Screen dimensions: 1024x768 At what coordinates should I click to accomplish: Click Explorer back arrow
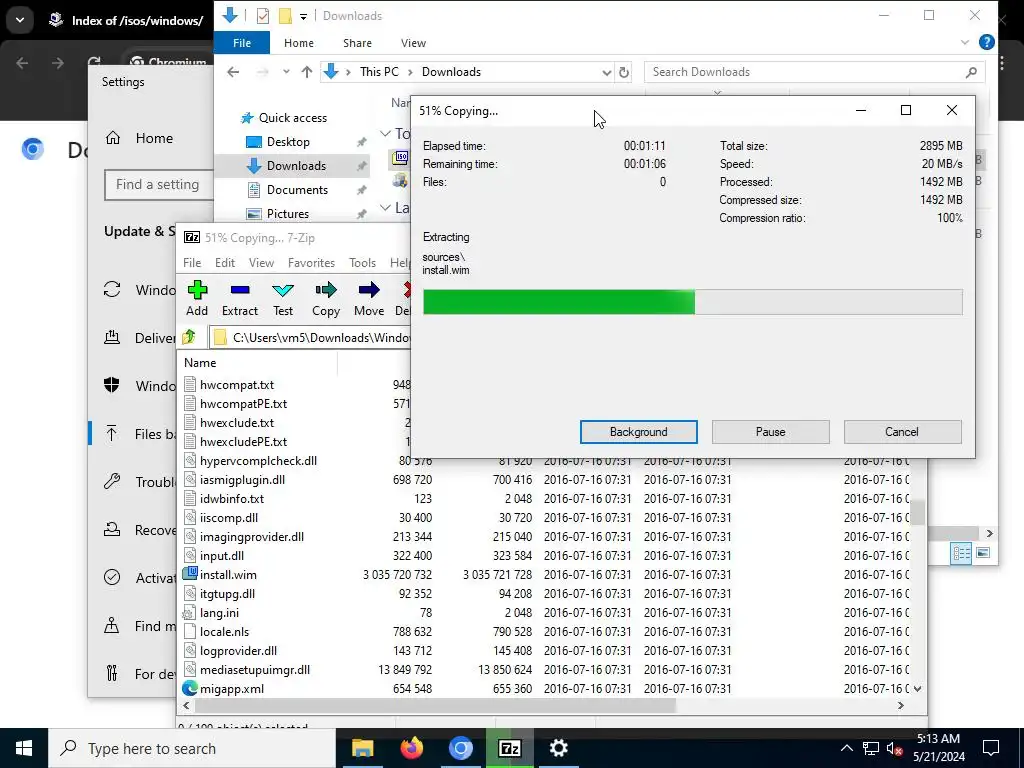pyautogui.click(x=233, y=72)
